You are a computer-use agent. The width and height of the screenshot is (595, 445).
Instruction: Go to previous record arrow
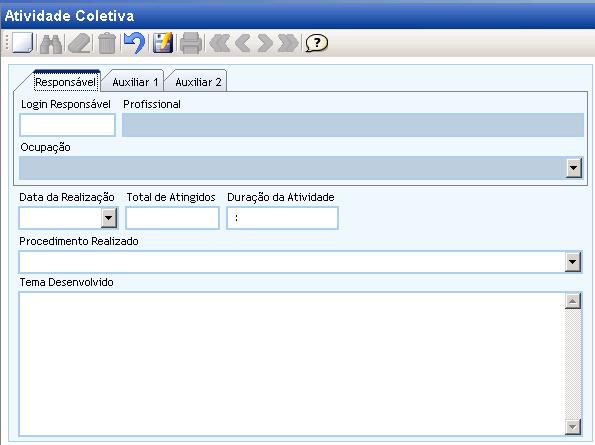pyautogui.click(x=242, y=43)
